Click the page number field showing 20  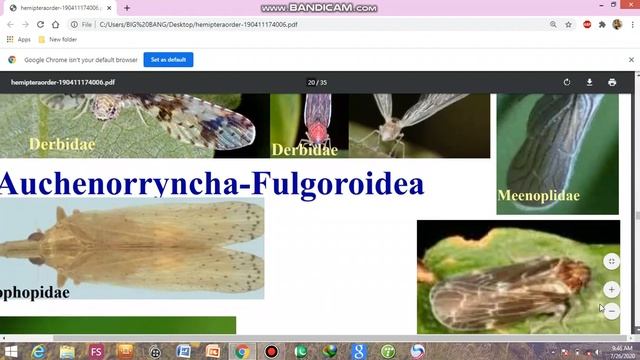click(x=311, y=82)
